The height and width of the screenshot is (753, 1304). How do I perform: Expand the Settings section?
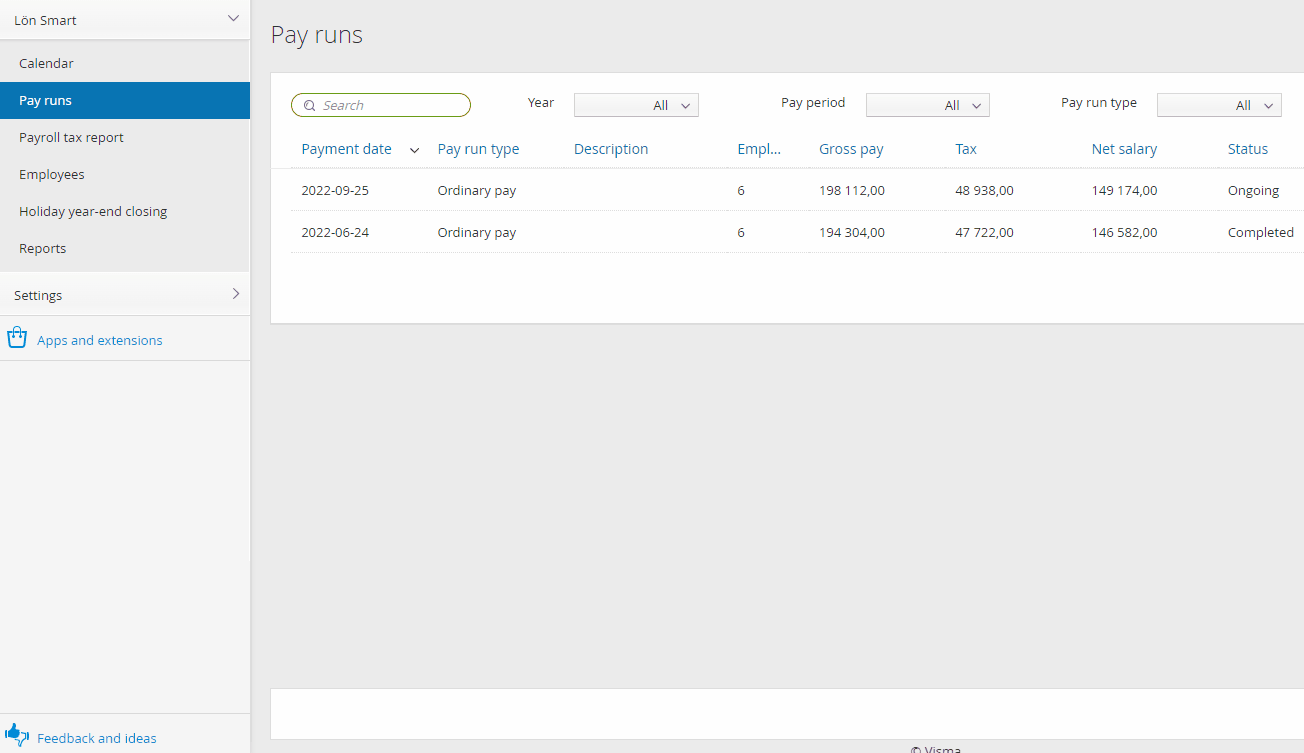(x=235, y=294)
